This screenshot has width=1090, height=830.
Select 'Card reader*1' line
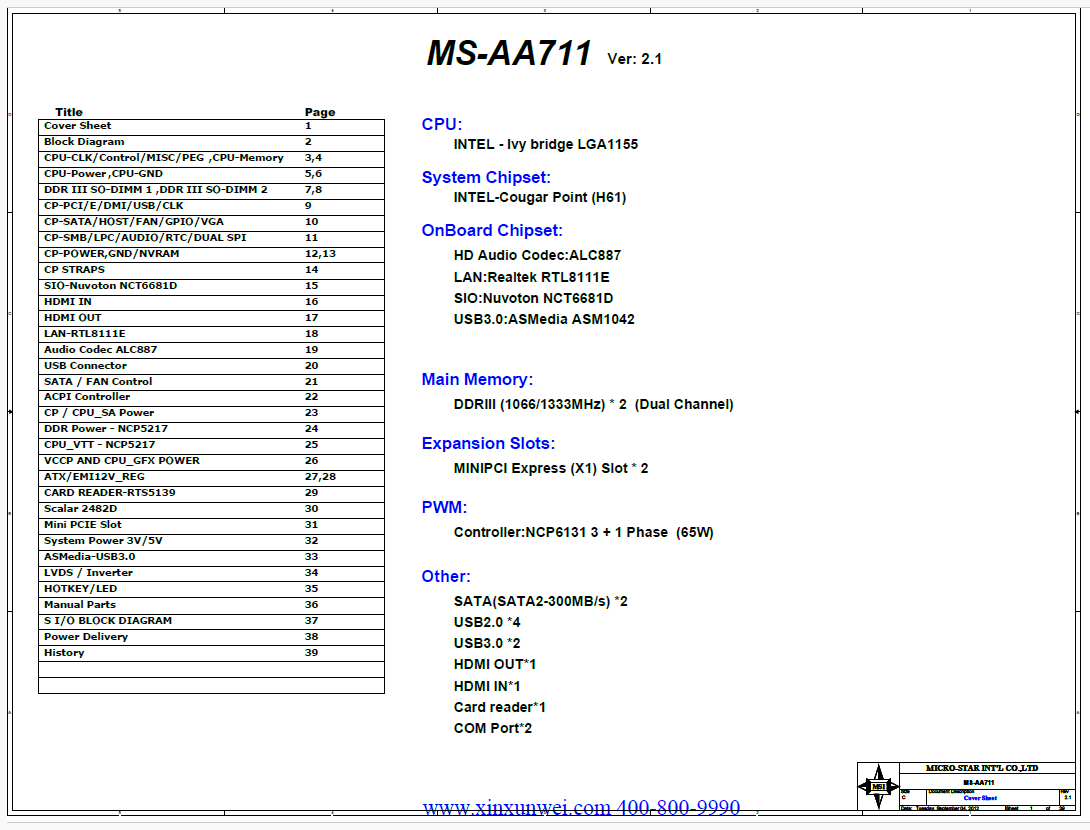click(500, 708)
